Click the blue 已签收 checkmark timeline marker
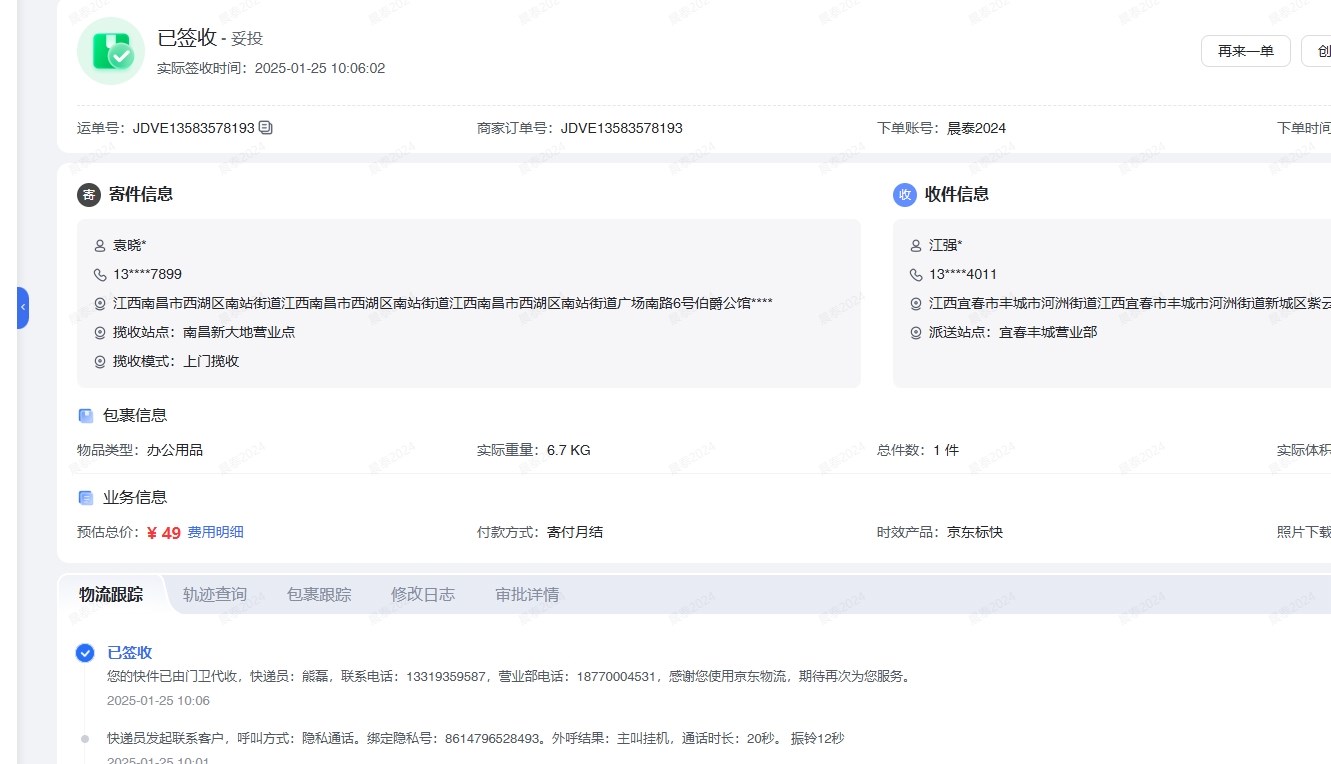 point(85,653)
